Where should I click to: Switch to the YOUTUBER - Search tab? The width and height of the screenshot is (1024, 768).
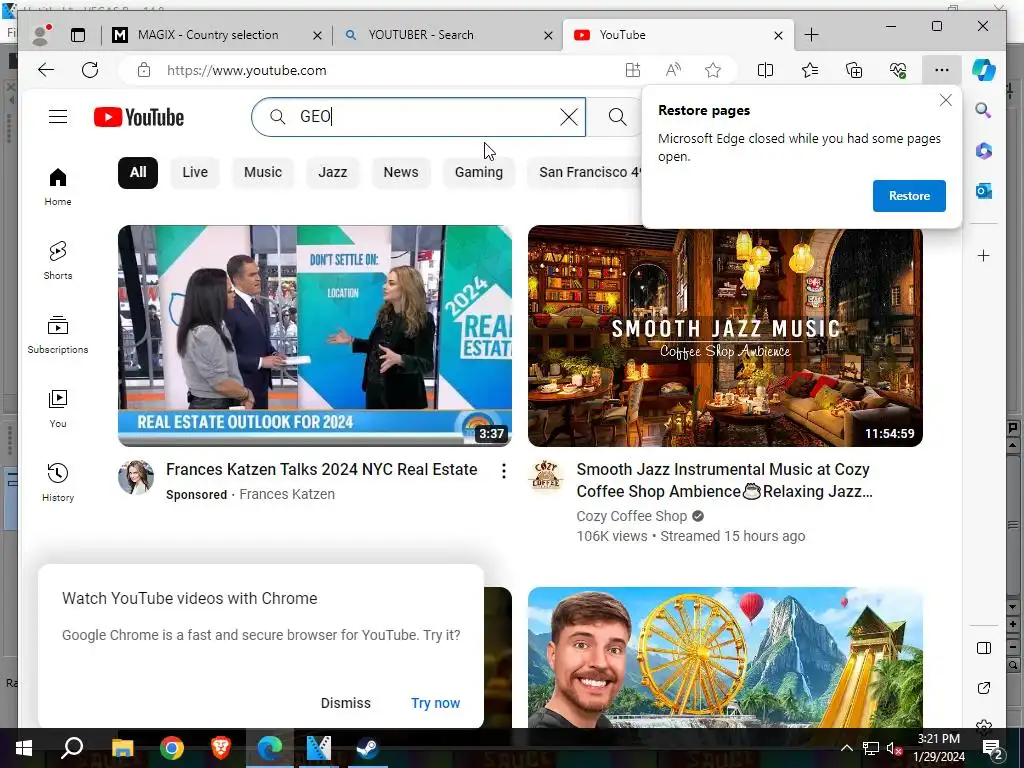pos(421,35)
